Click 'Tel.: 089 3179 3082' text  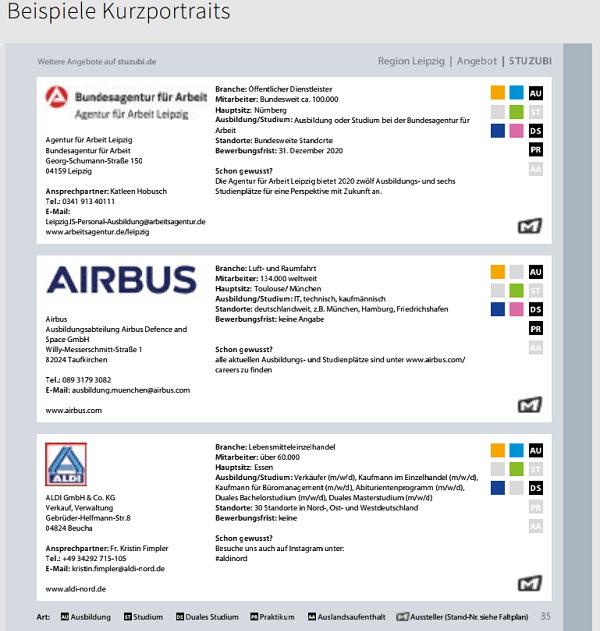[78, 380]
